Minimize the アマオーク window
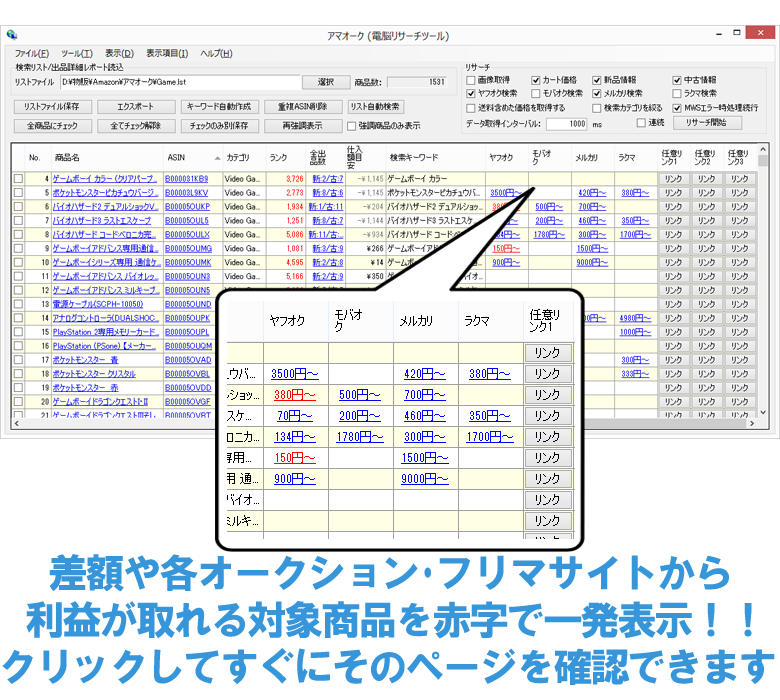Image resolution: width=780 pixels, height=700 pixels. 719,33
